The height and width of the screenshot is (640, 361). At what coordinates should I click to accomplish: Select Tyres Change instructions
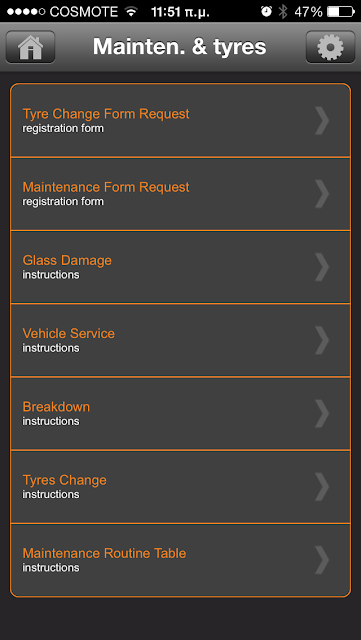tap(180, 487)
